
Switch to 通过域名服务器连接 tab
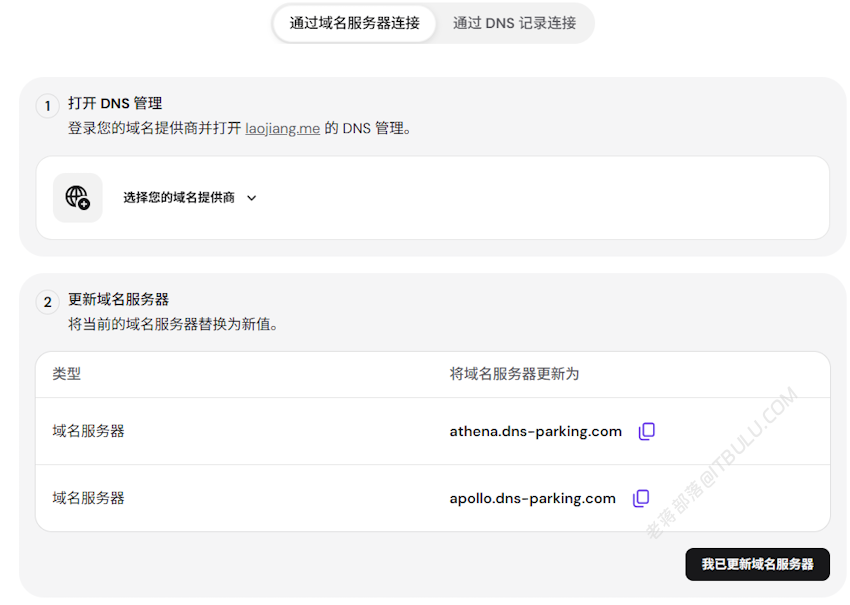click(x=354, y=23)
